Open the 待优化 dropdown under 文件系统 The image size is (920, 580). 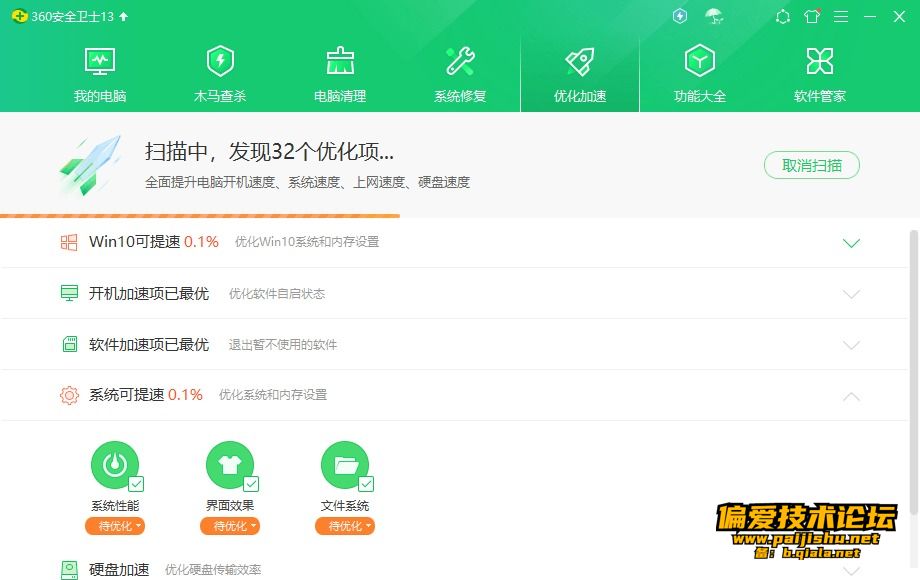345,526
